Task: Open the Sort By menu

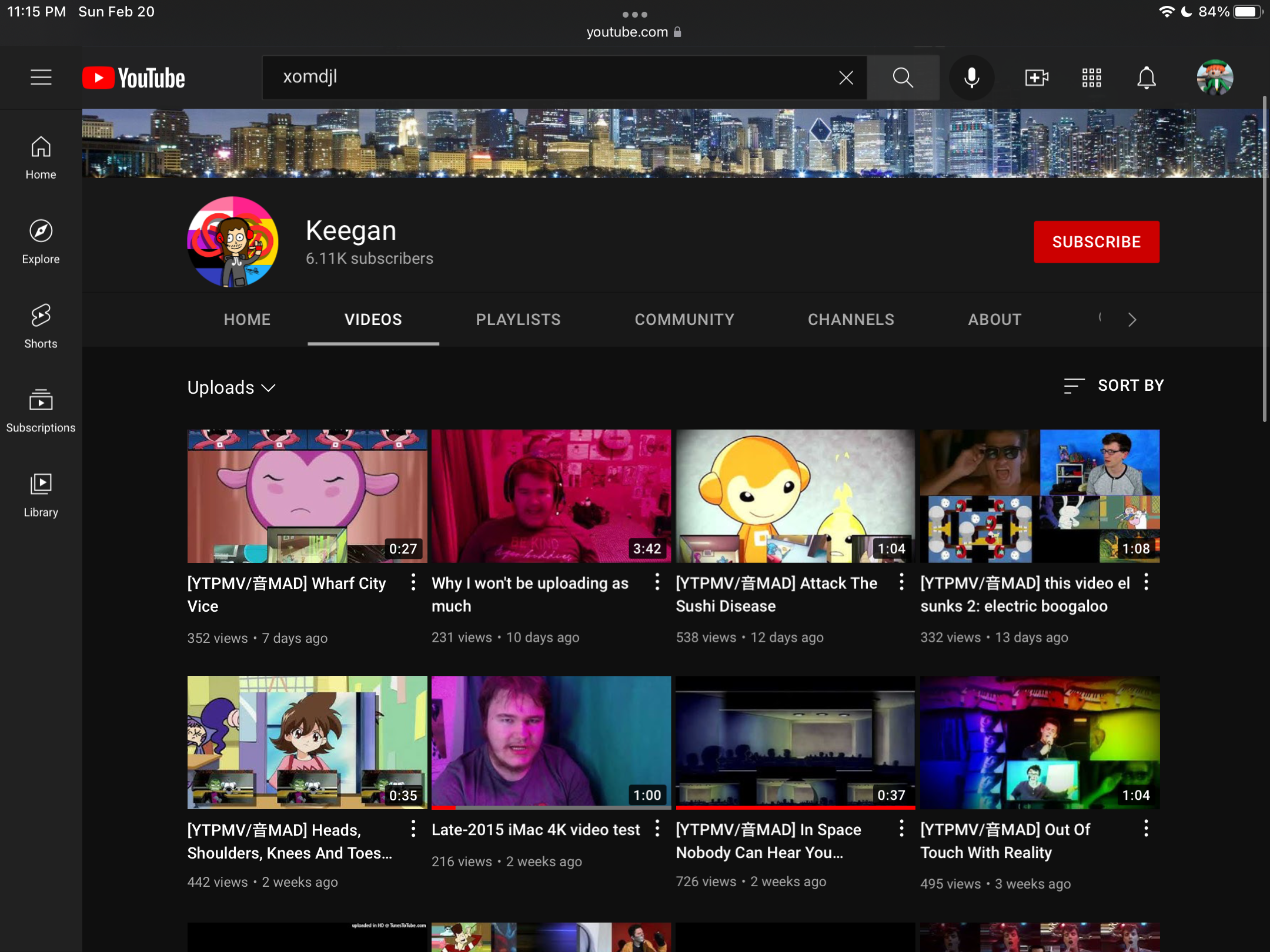Action: click(x=1114, y=386)
